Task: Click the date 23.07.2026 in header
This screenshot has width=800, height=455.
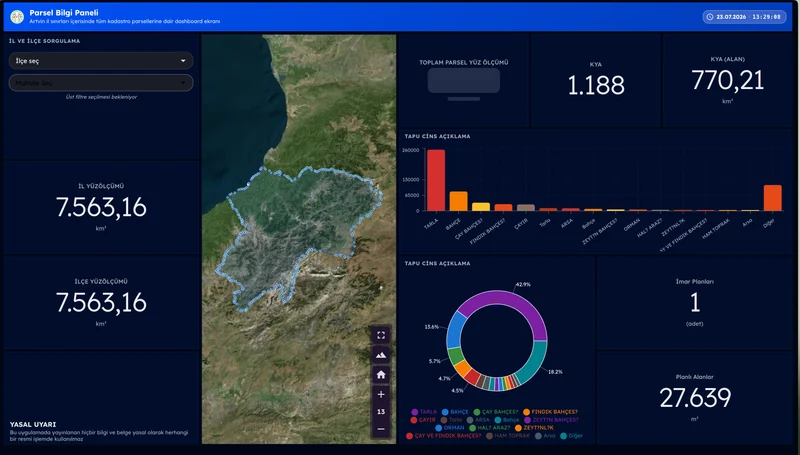Action: tap(731, 17)
